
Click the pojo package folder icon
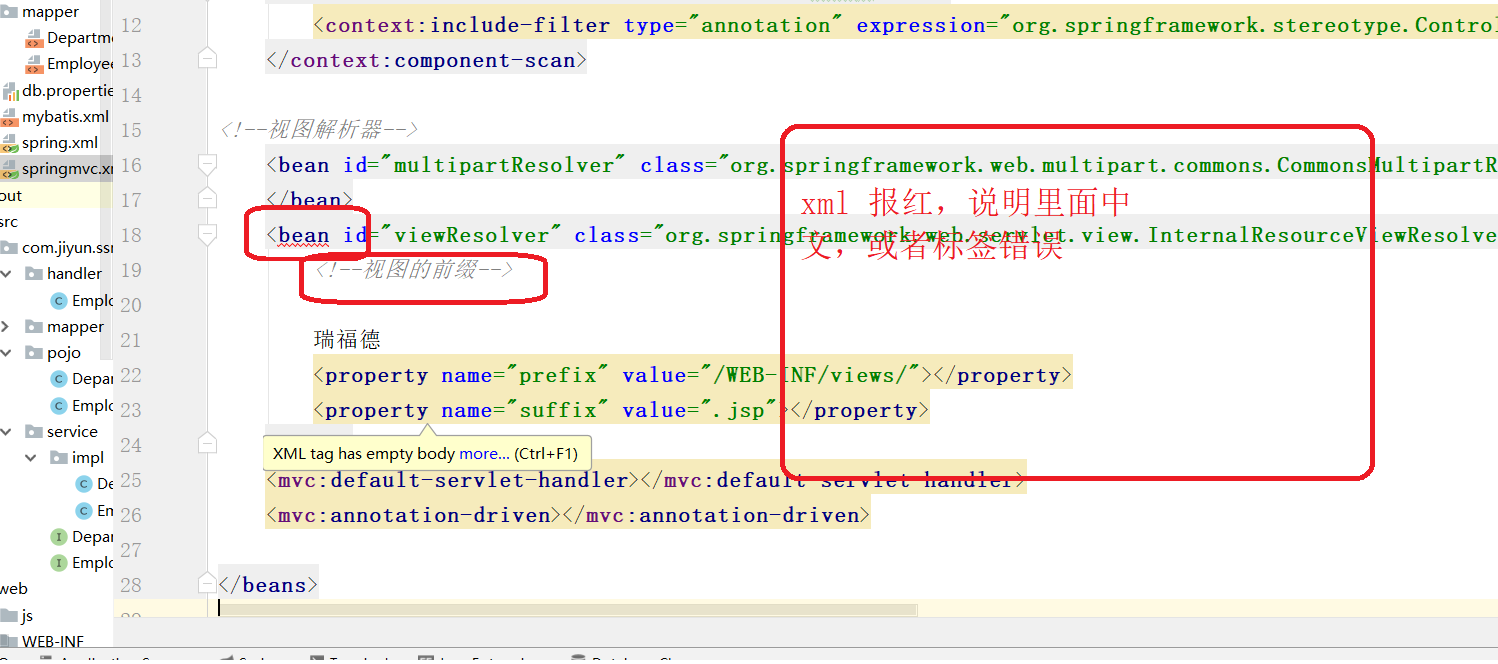pyautogui.click(x=35, y=353)
